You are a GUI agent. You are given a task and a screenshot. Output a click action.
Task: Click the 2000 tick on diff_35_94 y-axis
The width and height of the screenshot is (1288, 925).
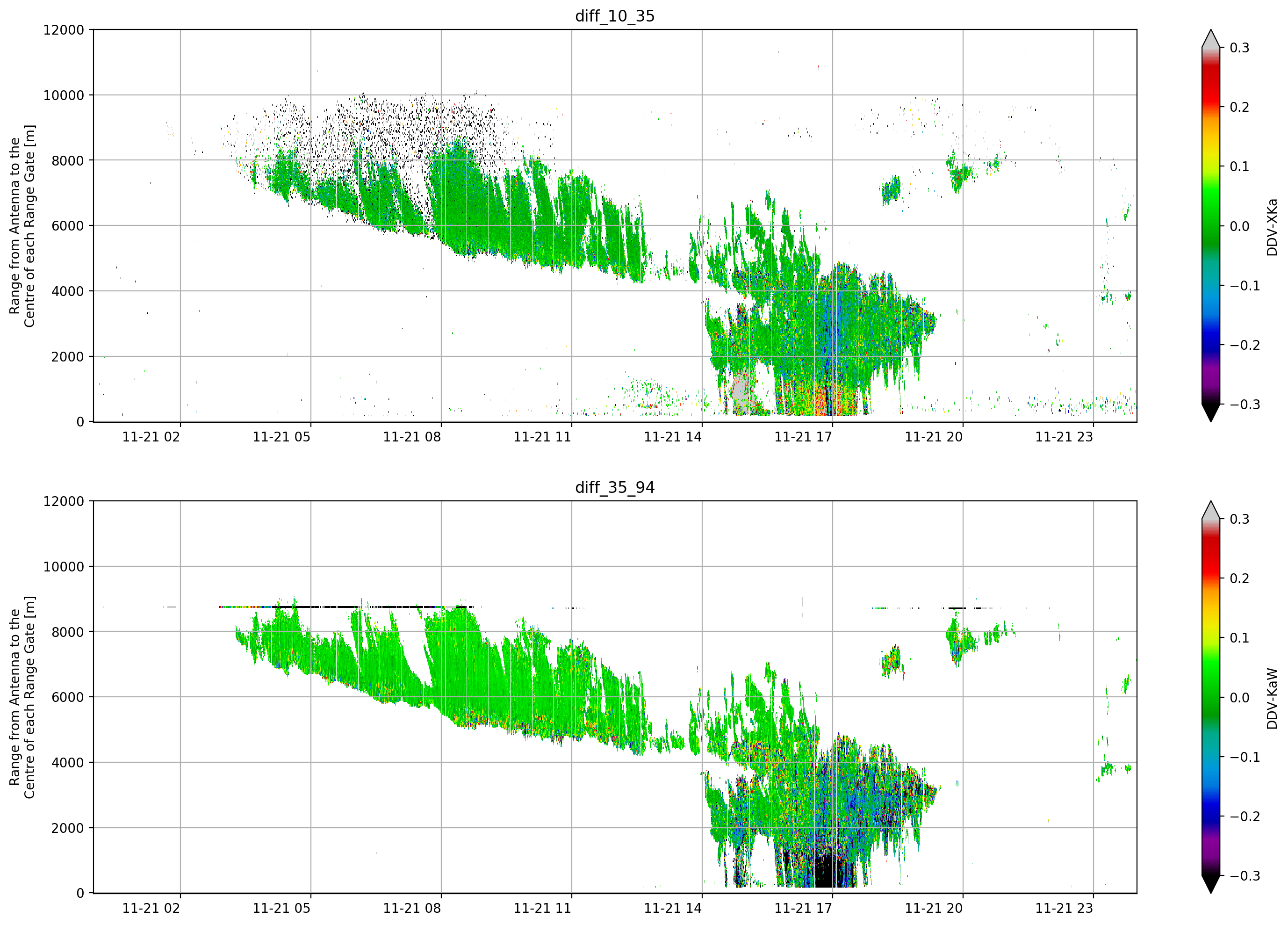(x=68, y=828)
